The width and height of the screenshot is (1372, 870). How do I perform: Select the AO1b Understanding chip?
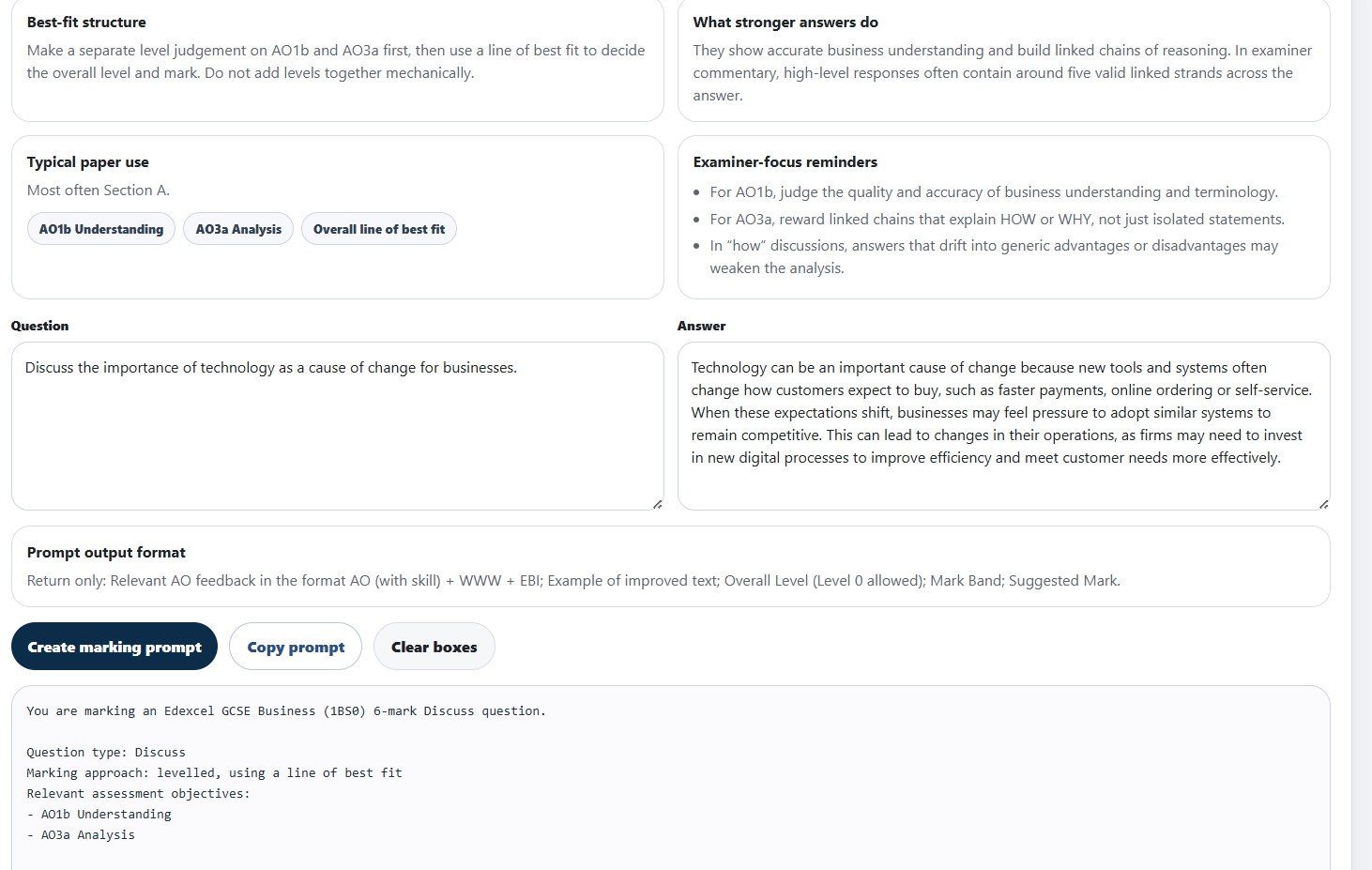pyautogui.click(x=101, y=229)
